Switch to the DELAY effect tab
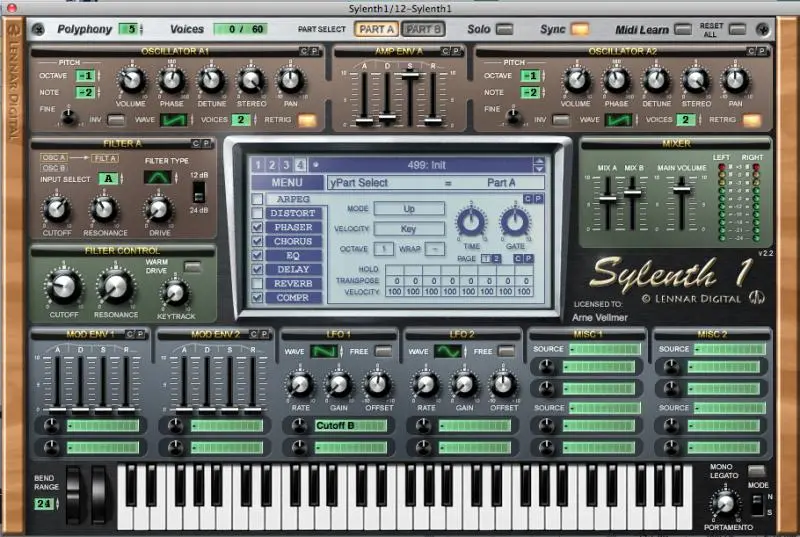Image resolution: width=800 pixels, height=537 pixels. pos(293,269)
